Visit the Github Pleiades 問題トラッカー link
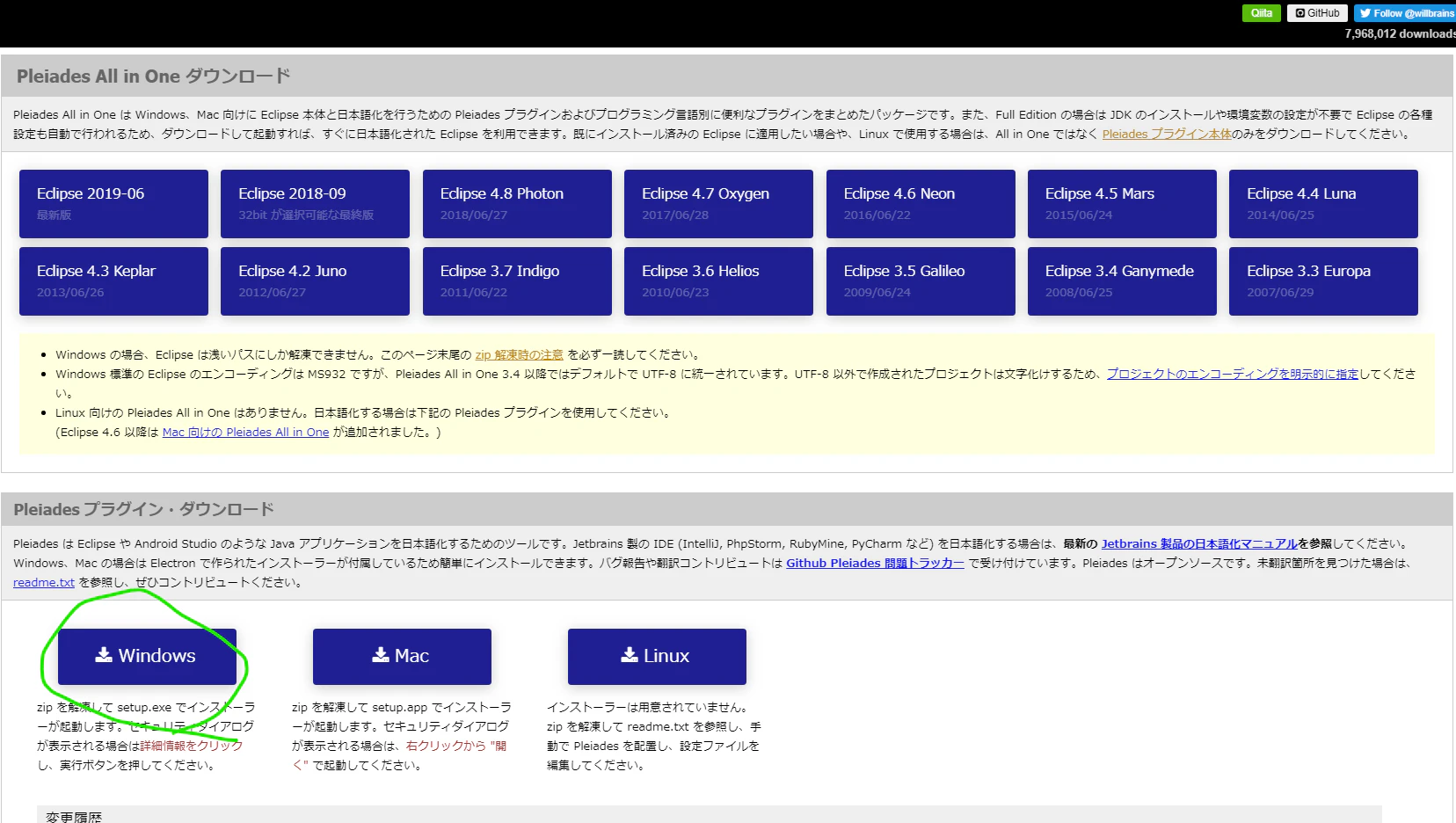Image resolution: width=1456 pixels, height=823 pixels. [x=875, y=564]
